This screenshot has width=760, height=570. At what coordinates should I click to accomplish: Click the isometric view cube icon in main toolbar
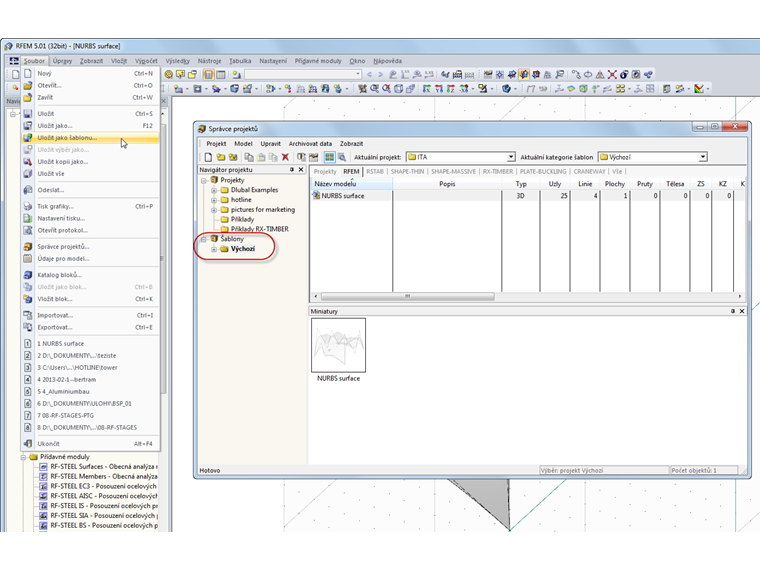click(398, 89)
